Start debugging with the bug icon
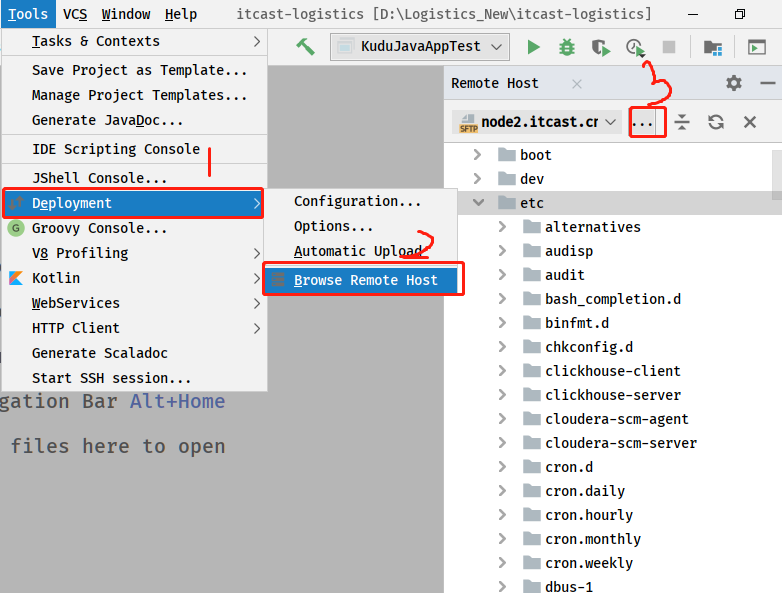Image resolution: width=782 pixels, height=593 pixels. coord(567,47)
